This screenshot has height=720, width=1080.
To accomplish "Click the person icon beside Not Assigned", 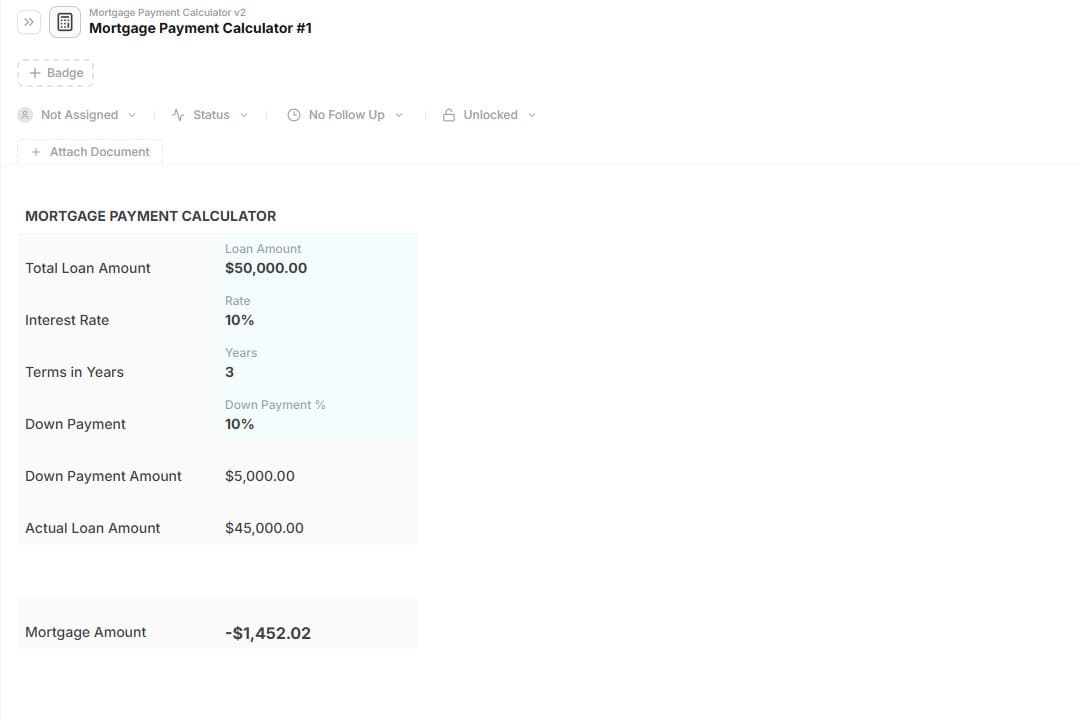I will click(26, 115).
